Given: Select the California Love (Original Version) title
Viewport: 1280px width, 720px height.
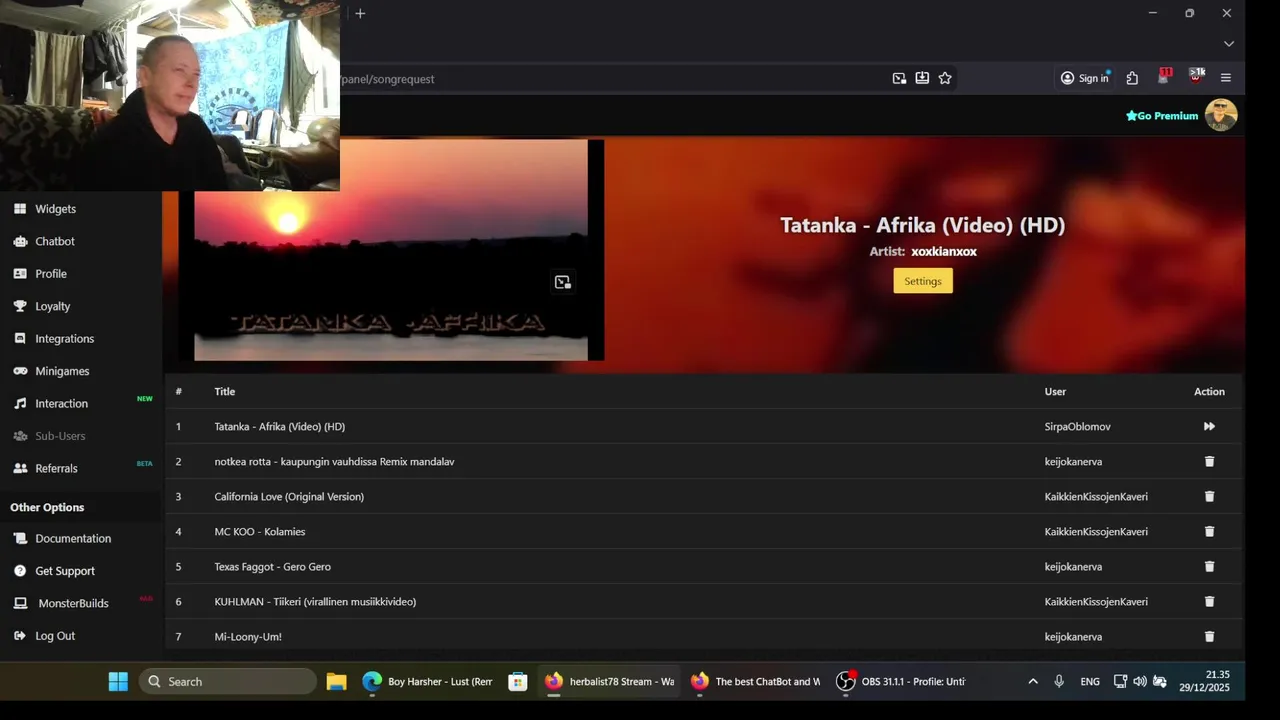Looking at the screenshot, I should tap(289, 496).
